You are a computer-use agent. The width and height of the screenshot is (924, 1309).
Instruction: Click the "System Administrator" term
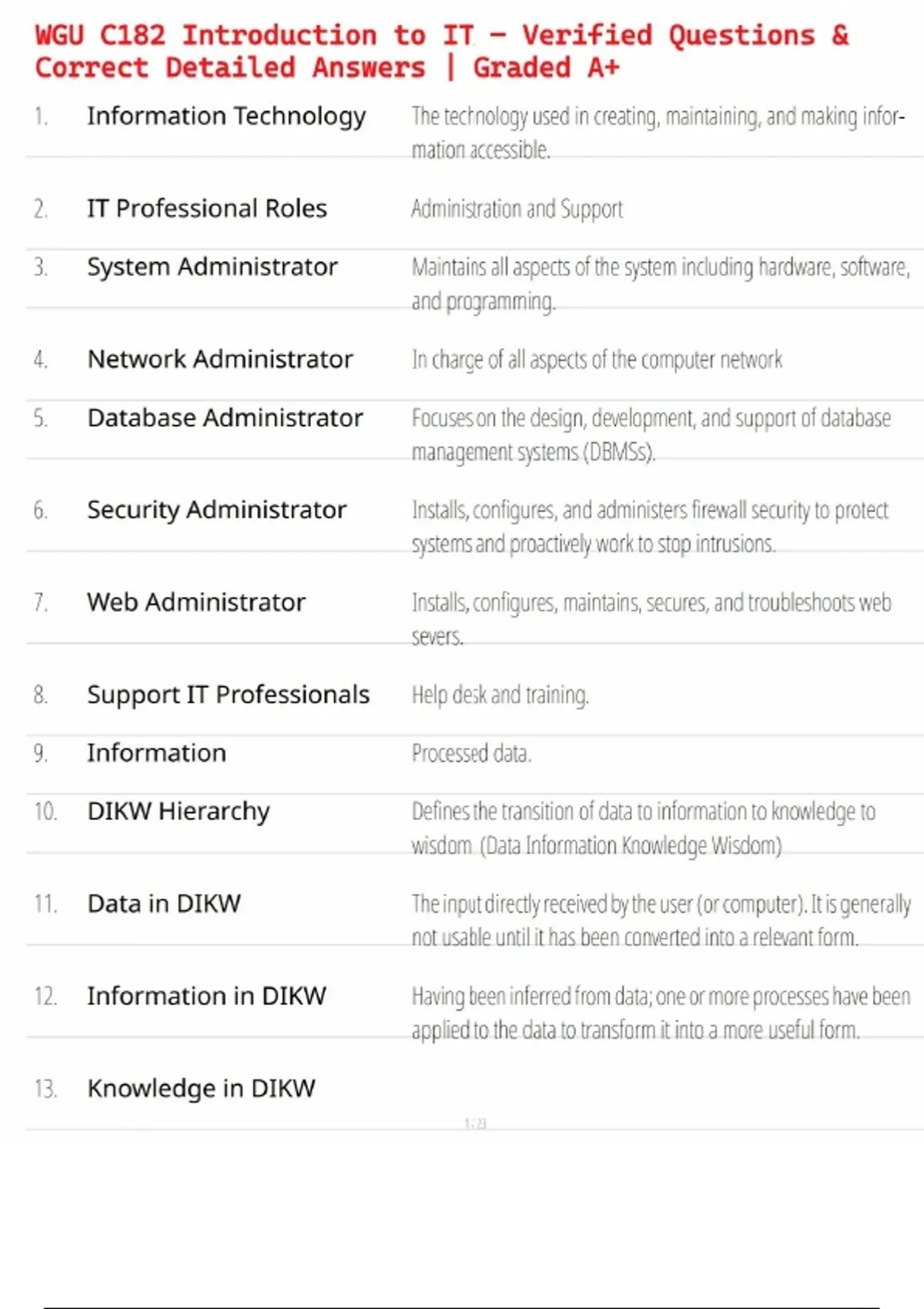click(x=212, y=267)
